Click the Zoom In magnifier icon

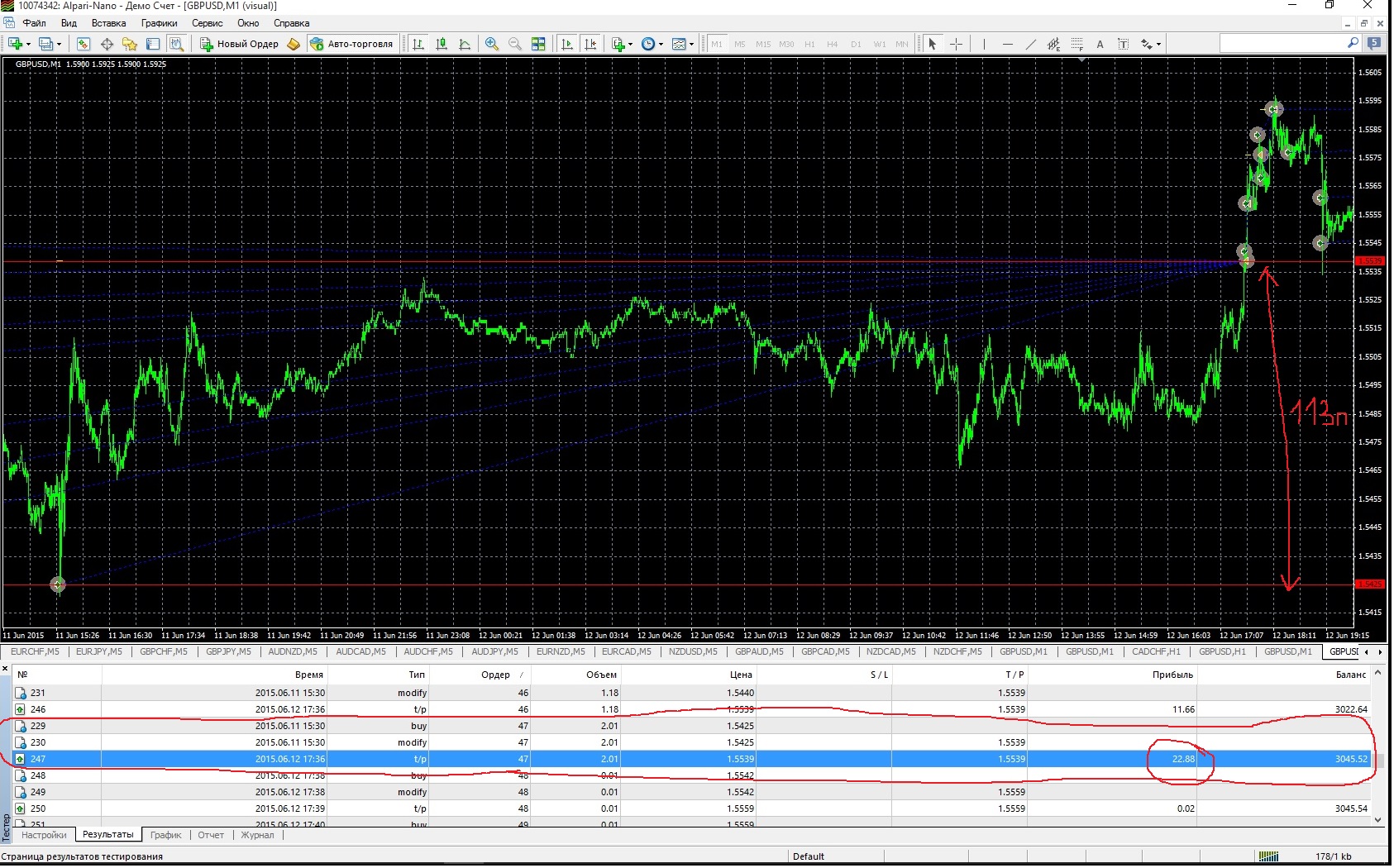coord(492,44)
